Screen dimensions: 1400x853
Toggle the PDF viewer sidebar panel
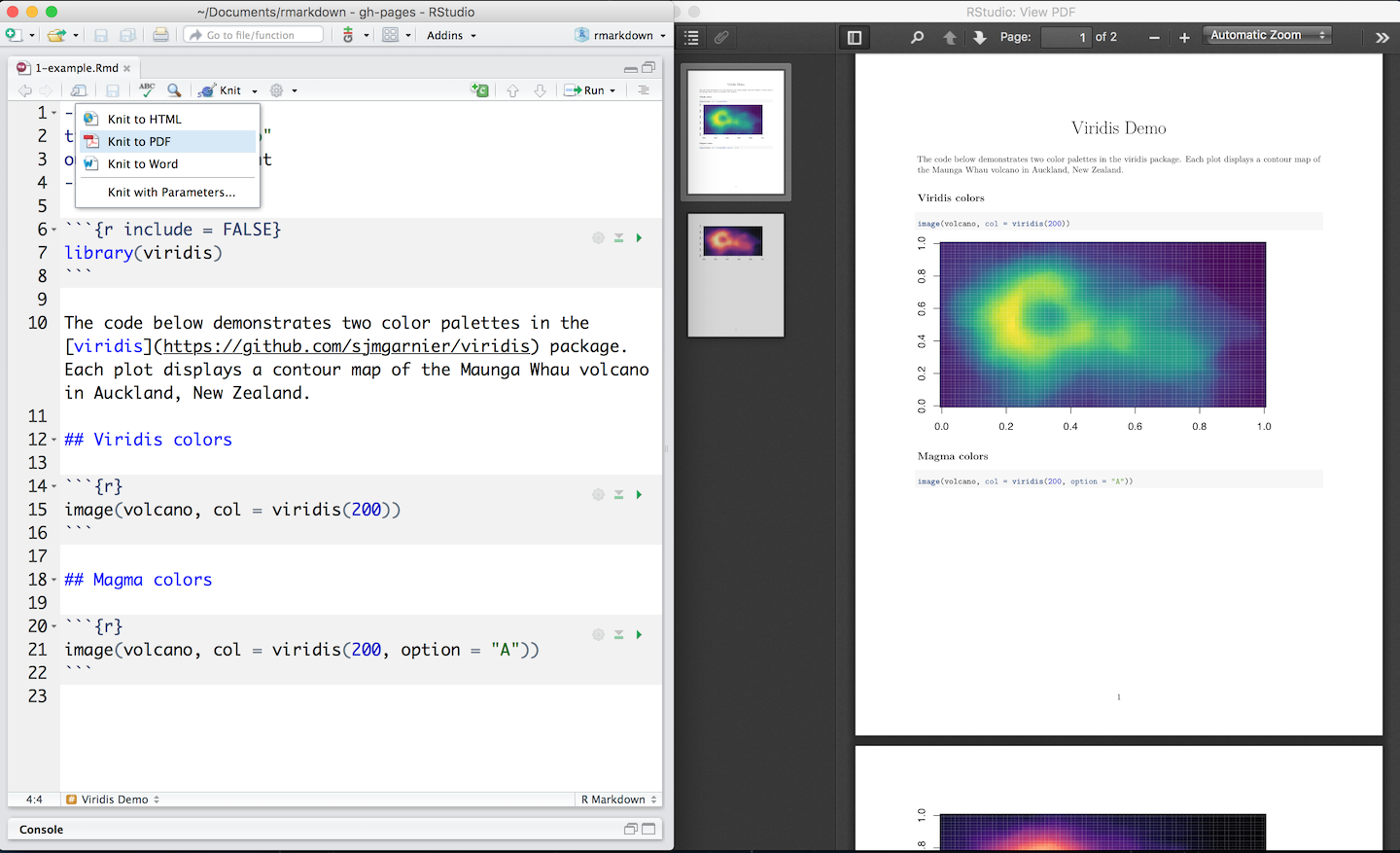coord(855,37)
